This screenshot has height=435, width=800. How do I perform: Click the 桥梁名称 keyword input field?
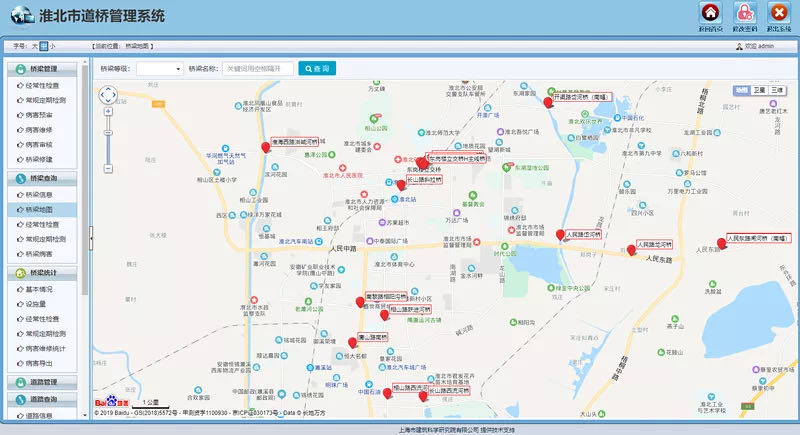[258, 68]
